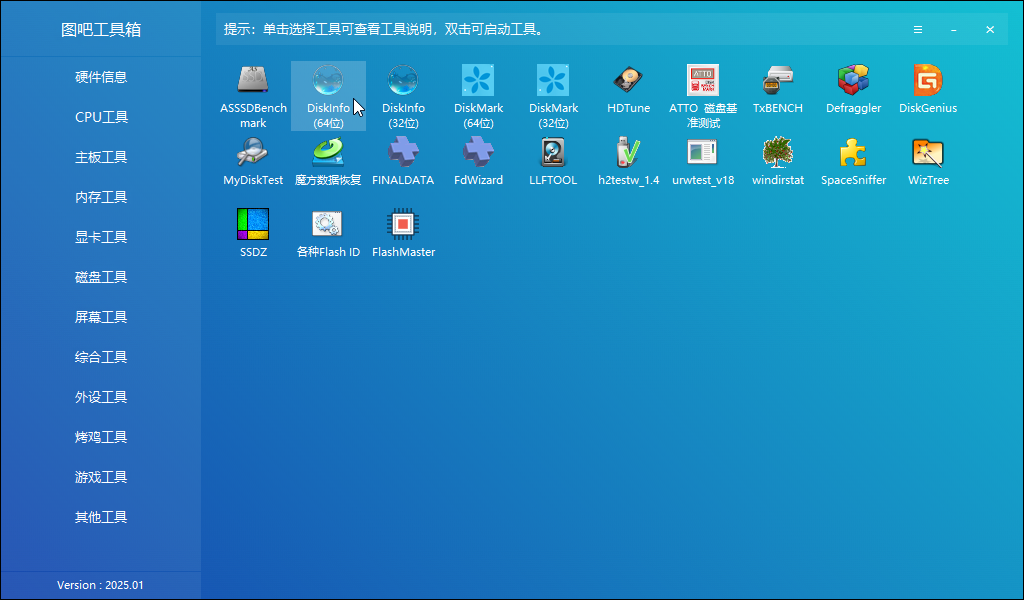Select the FdWizard tool icon

(479, 152)
